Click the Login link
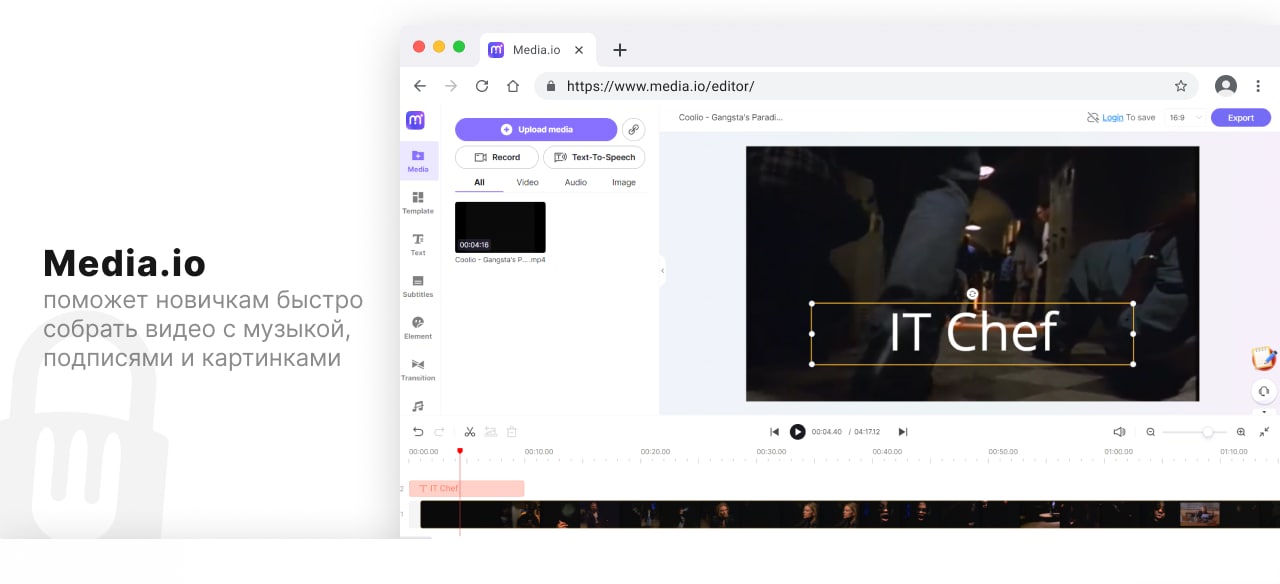This screenshot has height=584, width=1280. tap(1112, 118)
